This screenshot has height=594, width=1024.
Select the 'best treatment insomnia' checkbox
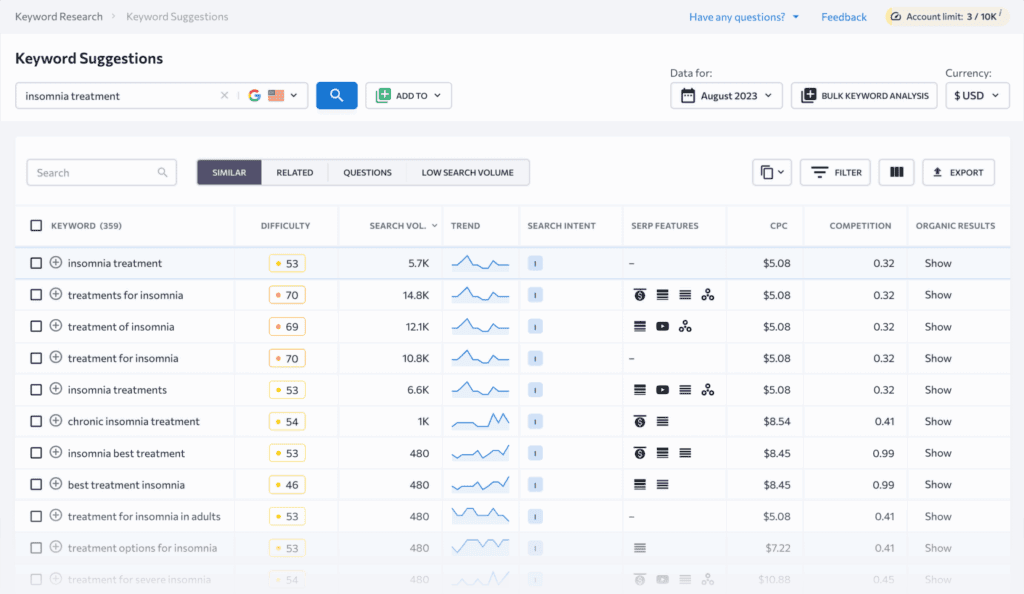pos(36,485)
